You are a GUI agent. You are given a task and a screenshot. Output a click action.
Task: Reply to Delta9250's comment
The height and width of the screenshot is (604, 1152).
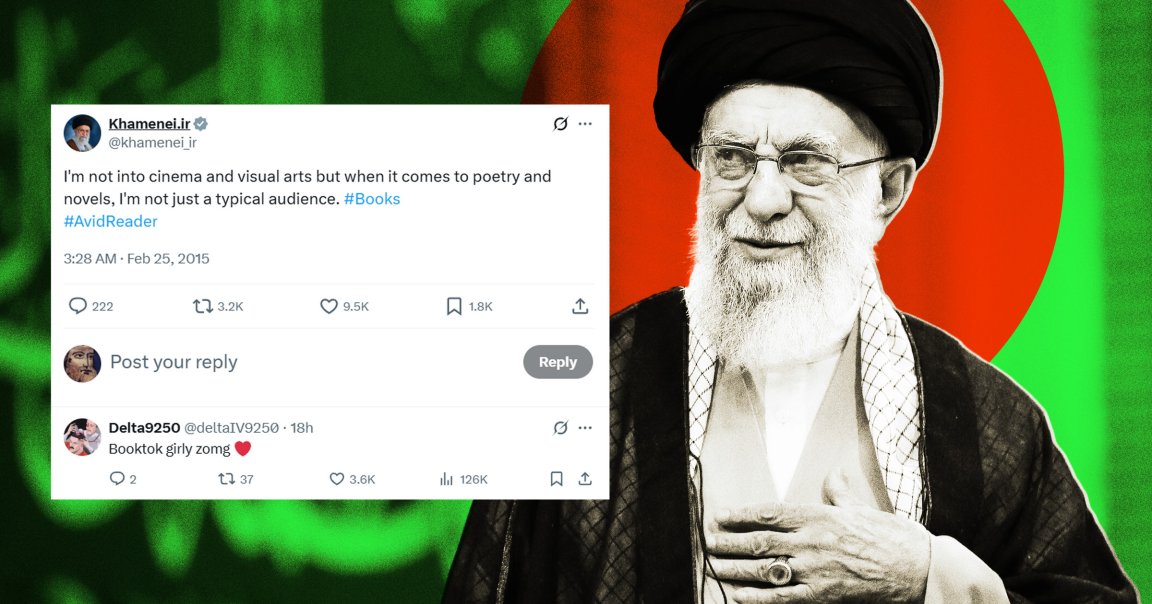[117, 479]
